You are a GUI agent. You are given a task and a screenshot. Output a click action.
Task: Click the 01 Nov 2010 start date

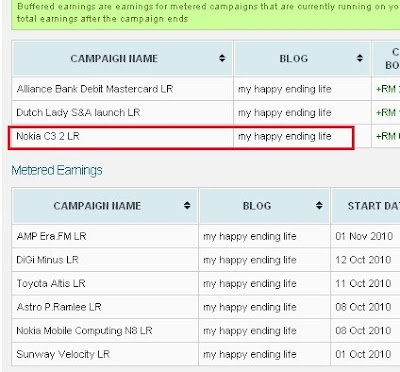(x=364, y=236)
